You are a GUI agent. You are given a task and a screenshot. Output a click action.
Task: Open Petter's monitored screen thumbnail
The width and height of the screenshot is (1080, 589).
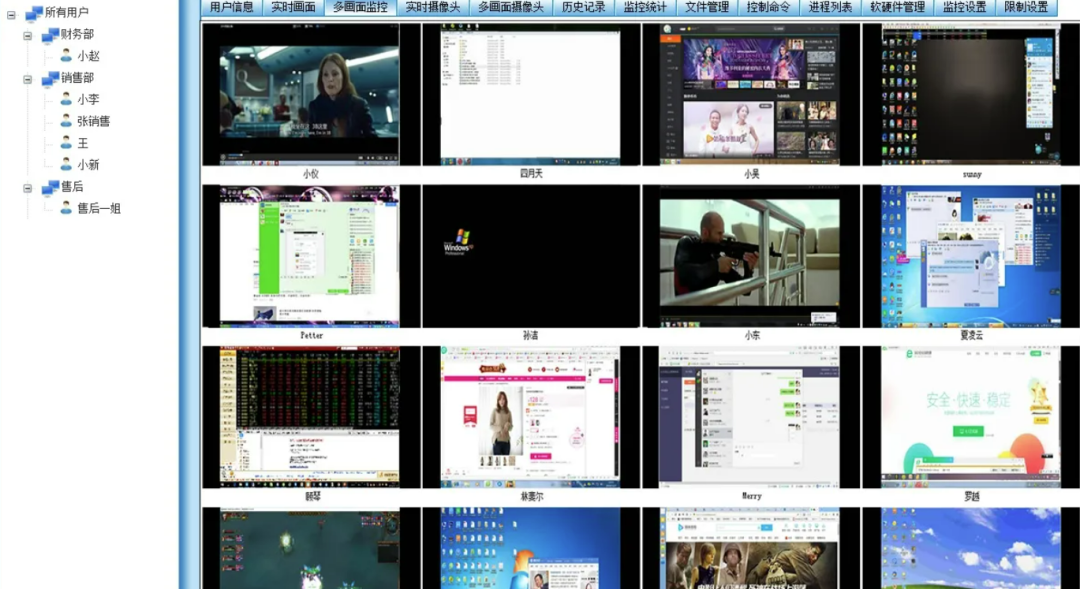click(x=311, y=256)
